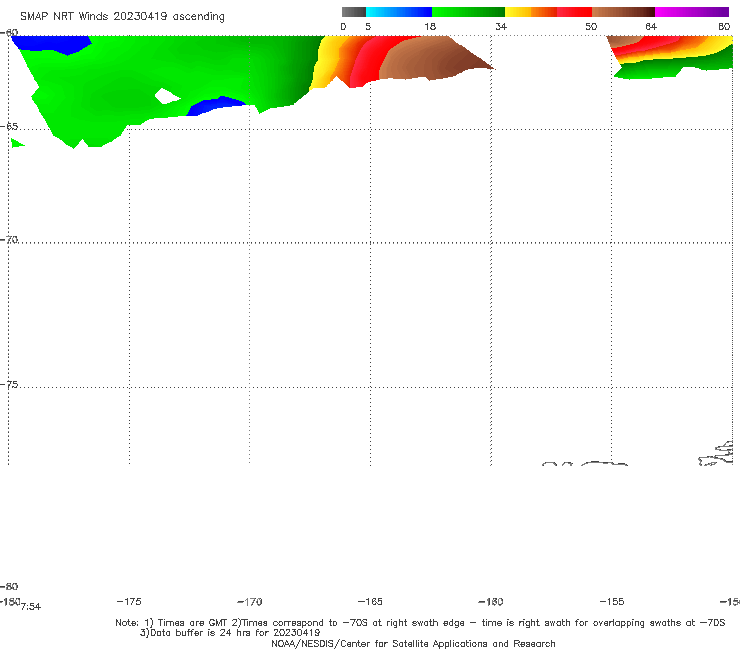740x650 pixels.
Task: Click the swath time label '7:54'
Action: (31, 607)
